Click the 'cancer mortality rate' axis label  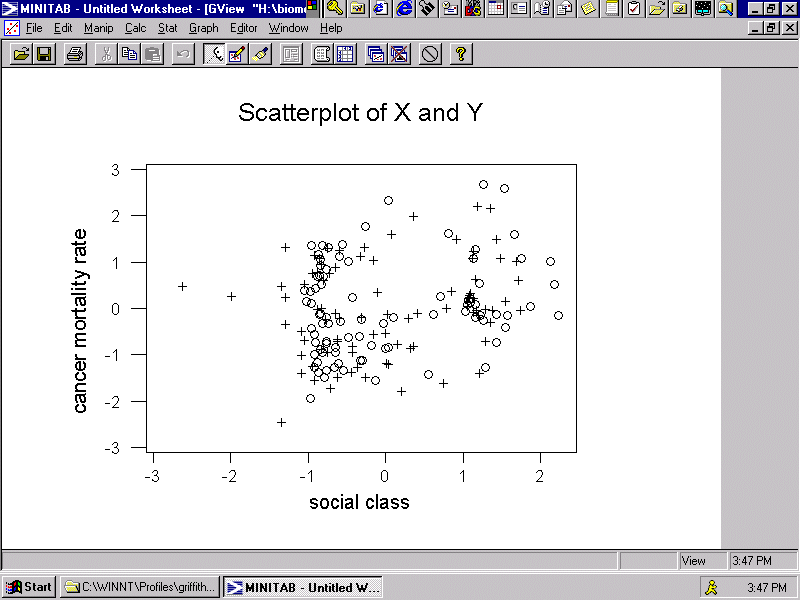[x=80, y=320]
